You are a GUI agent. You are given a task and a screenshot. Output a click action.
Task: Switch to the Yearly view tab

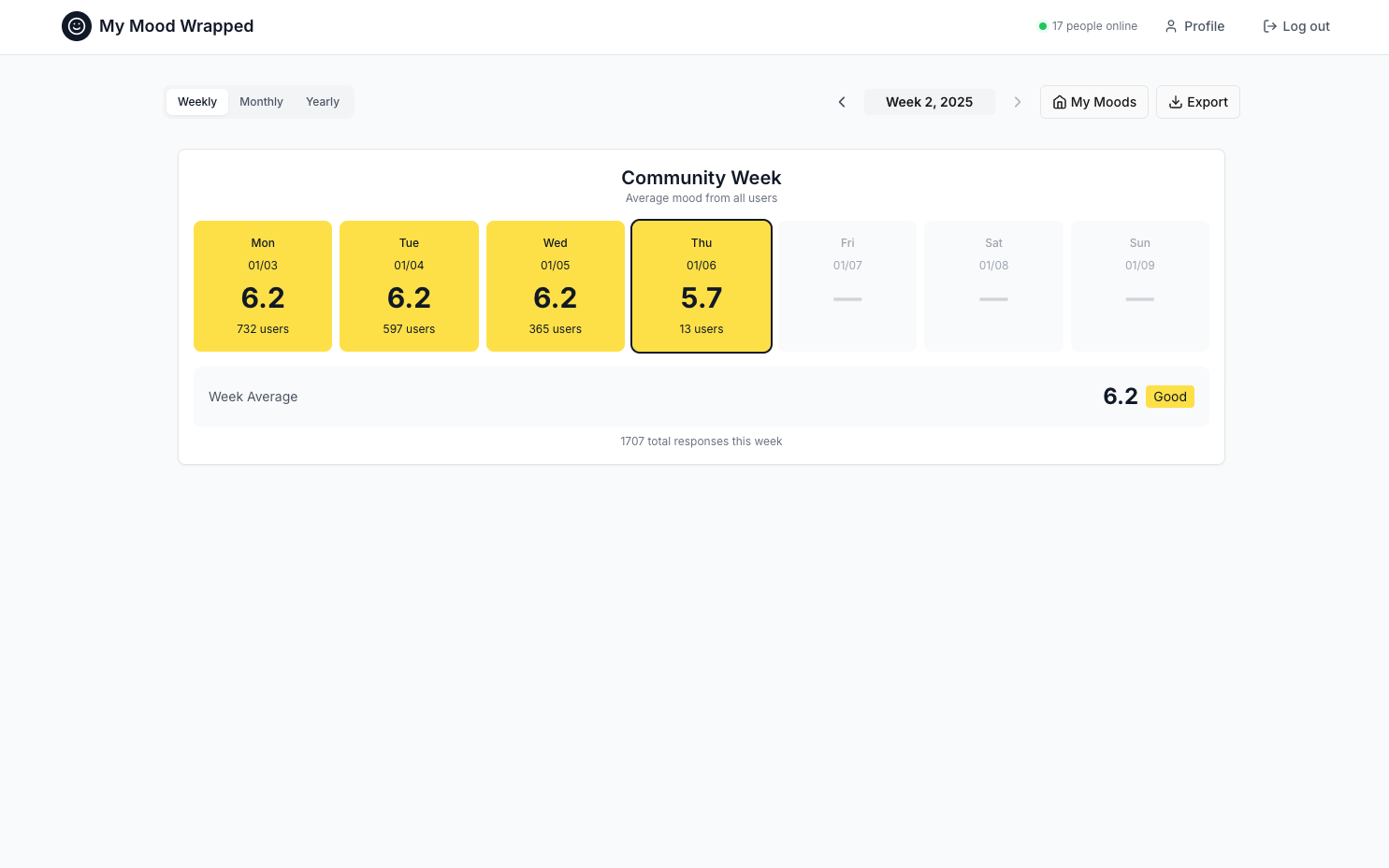tap(322, 101)
